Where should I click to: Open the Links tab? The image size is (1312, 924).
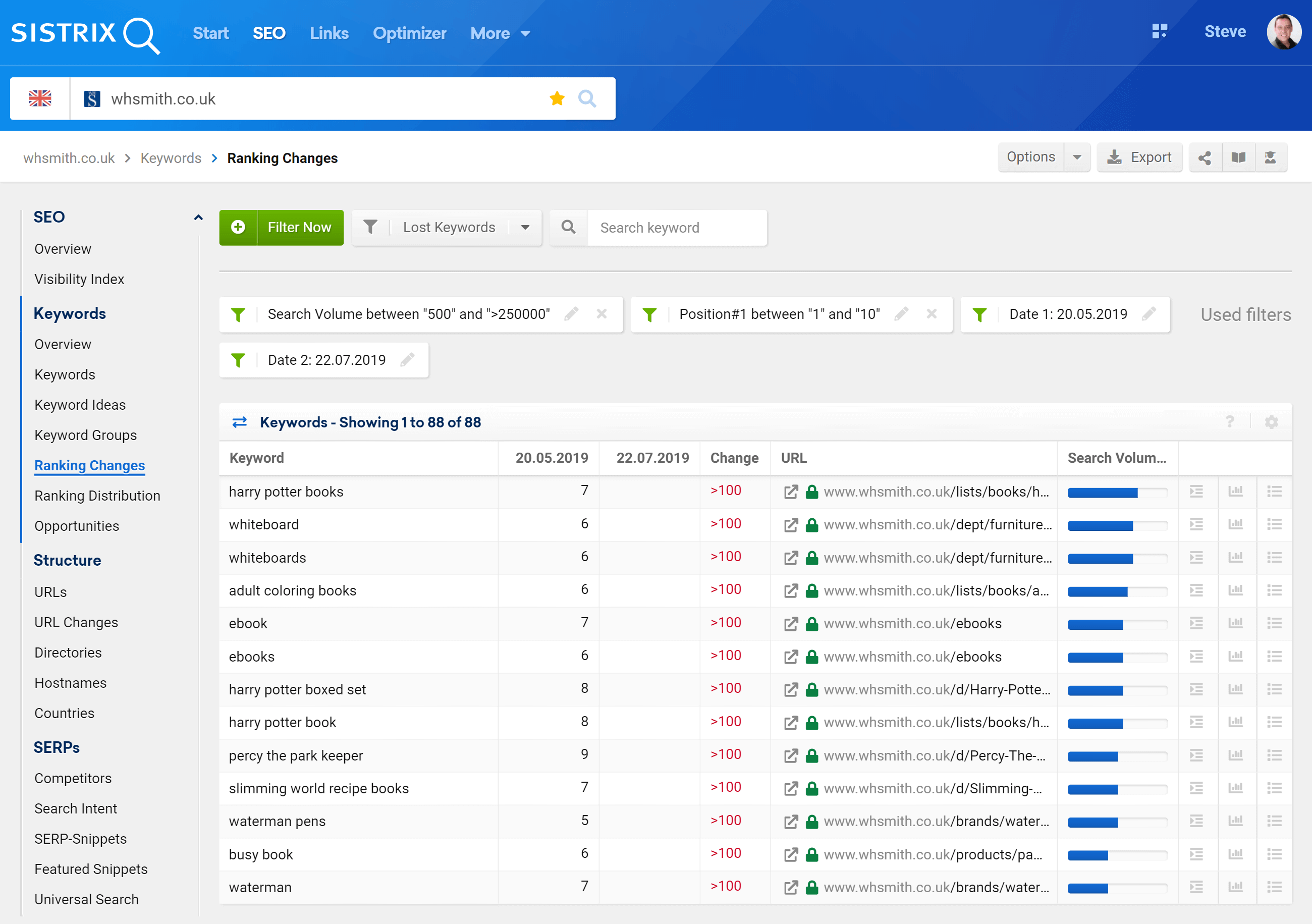point(329,33)
